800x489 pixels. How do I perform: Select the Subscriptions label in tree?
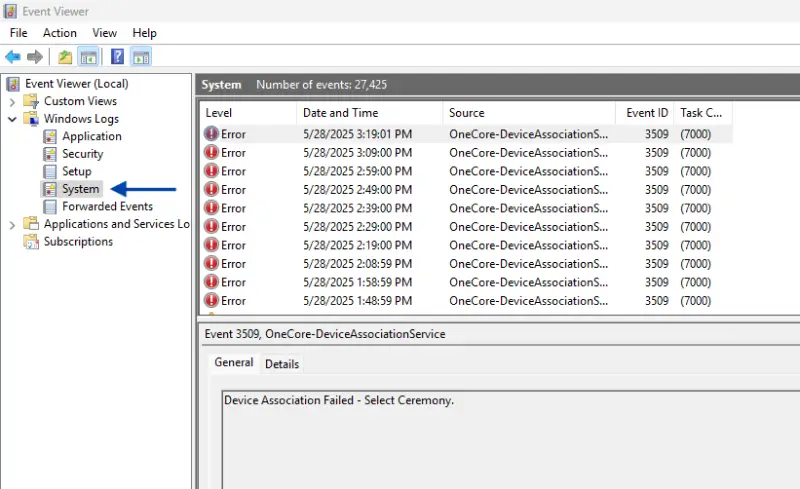coord(78,241)
